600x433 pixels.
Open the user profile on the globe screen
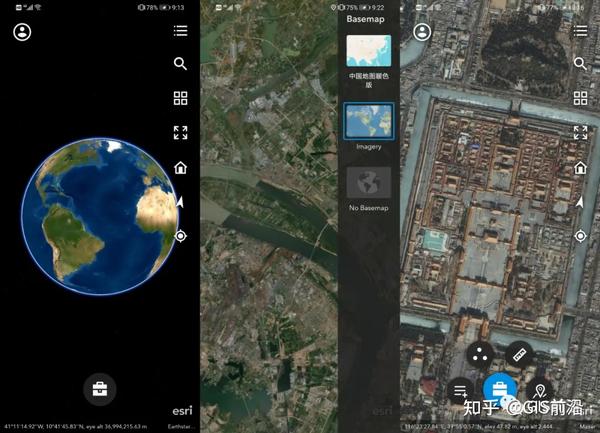[x=22, y=32]
